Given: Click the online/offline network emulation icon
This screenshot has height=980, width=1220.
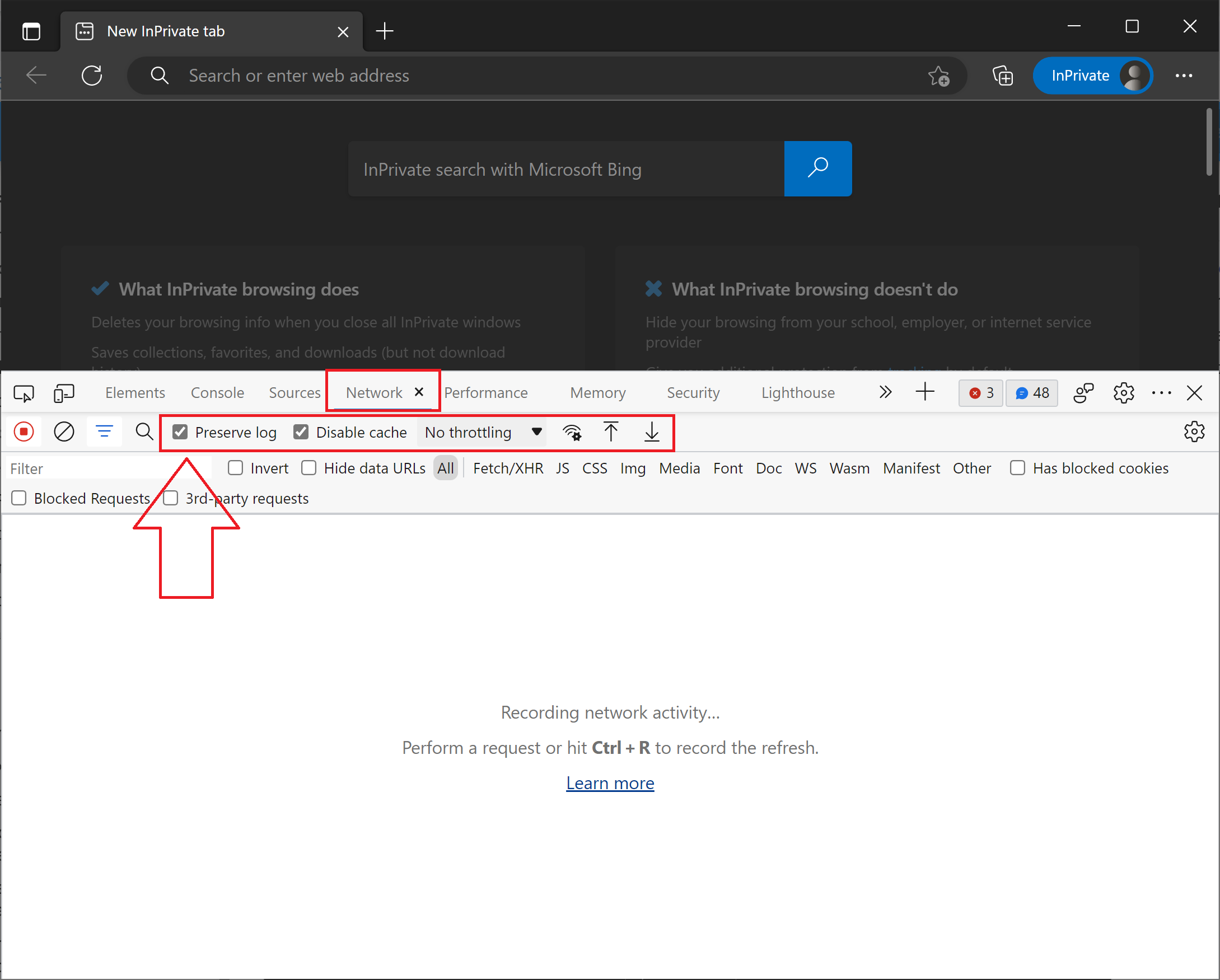Looking at the screenshot, I should (x=571, y=432).
